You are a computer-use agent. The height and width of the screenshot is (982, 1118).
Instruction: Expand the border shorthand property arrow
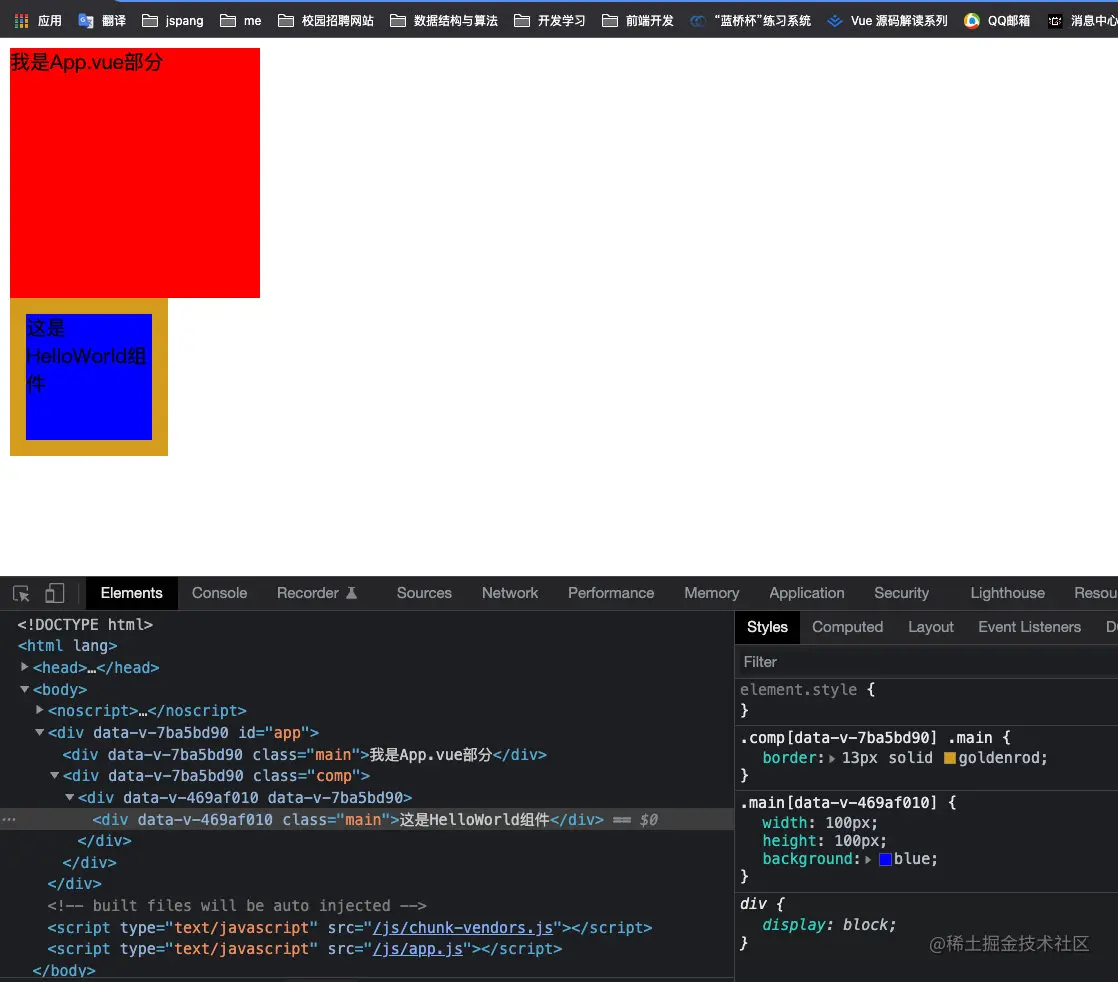click(x=832, y=759)
